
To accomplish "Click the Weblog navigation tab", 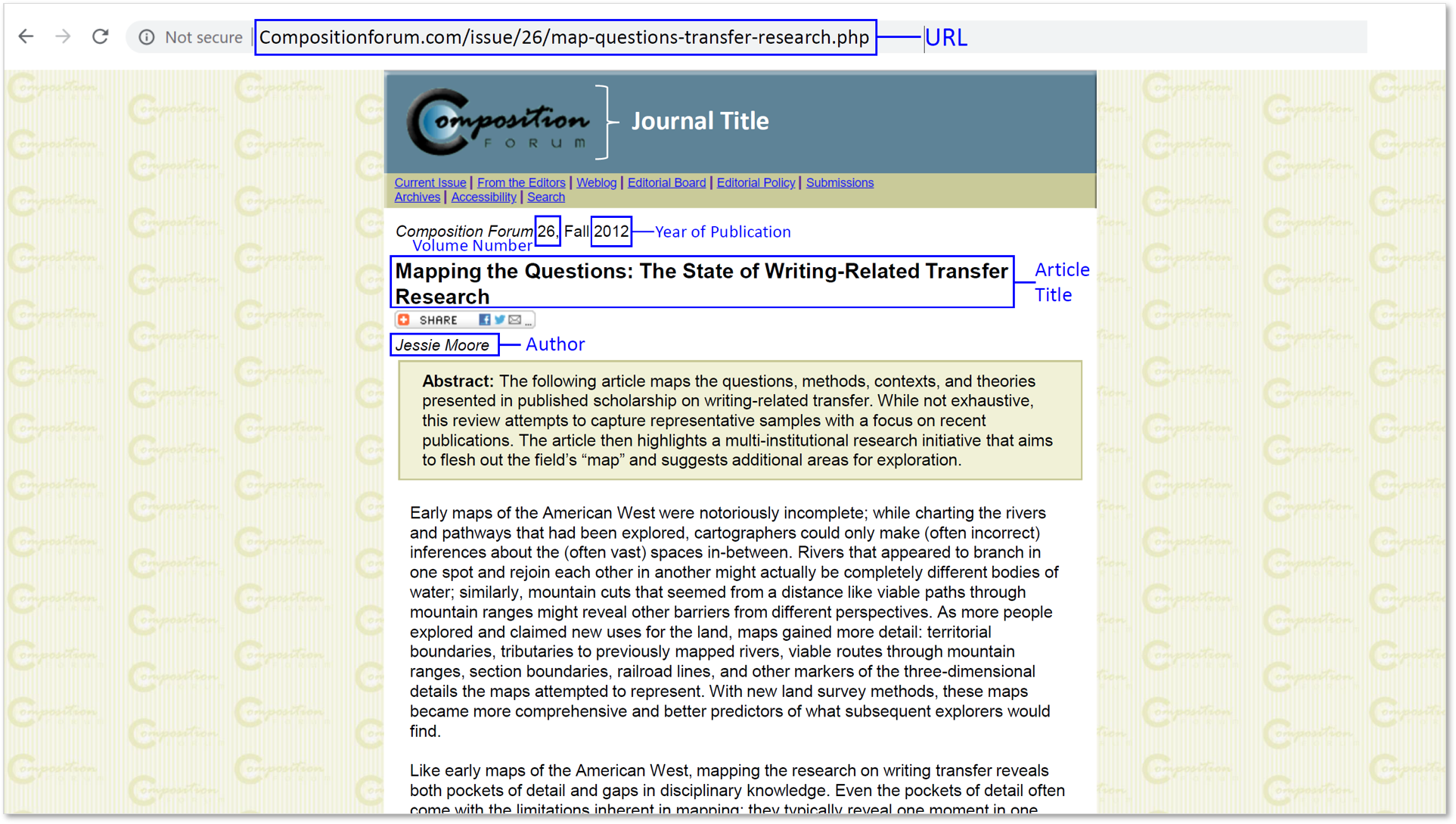I will click(593, 183).
